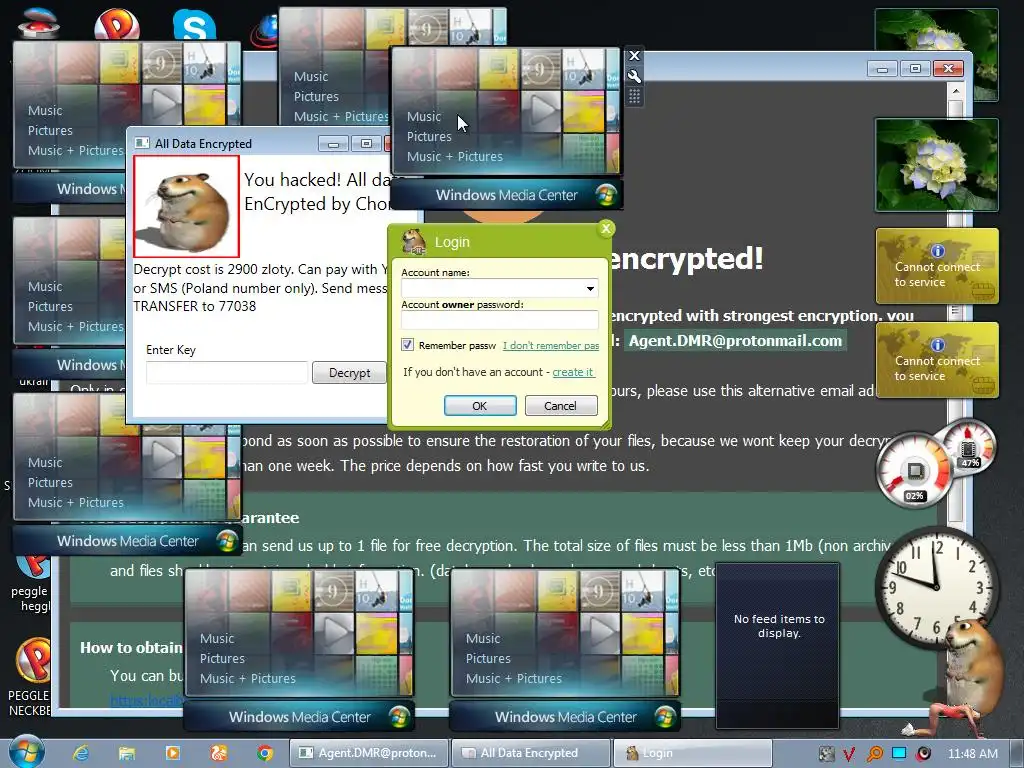Open the red button desktop shortcut
This screenshot has width=1024, height=768.
38,22
